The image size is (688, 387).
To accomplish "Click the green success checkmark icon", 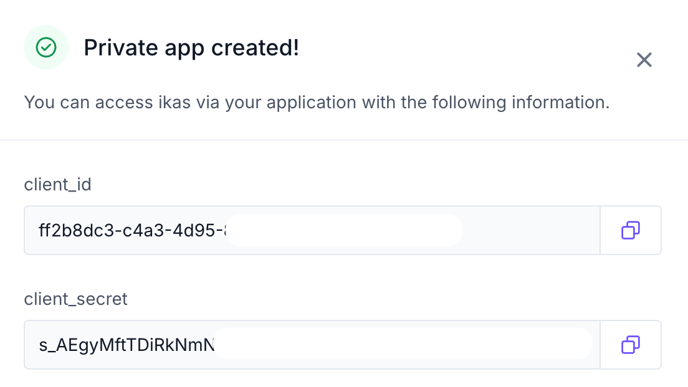I will (x=46, y=47).
